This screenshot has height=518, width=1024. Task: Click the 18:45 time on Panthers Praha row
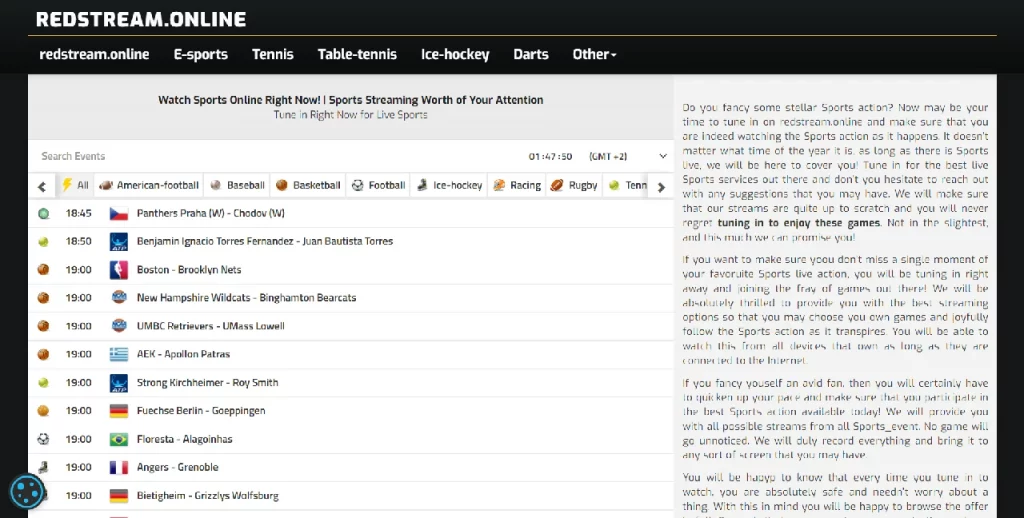pos(78,213)
